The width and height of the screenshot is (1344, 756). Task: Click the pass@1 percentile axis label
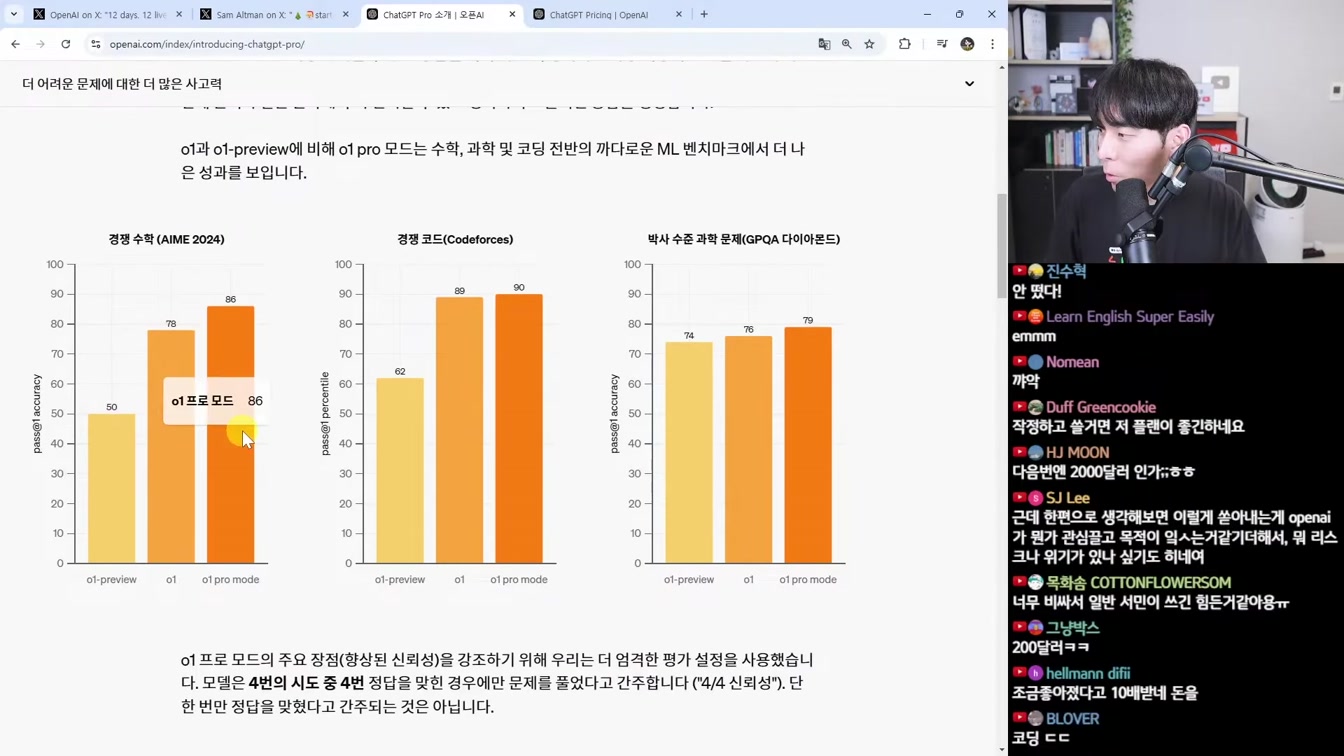325,414
